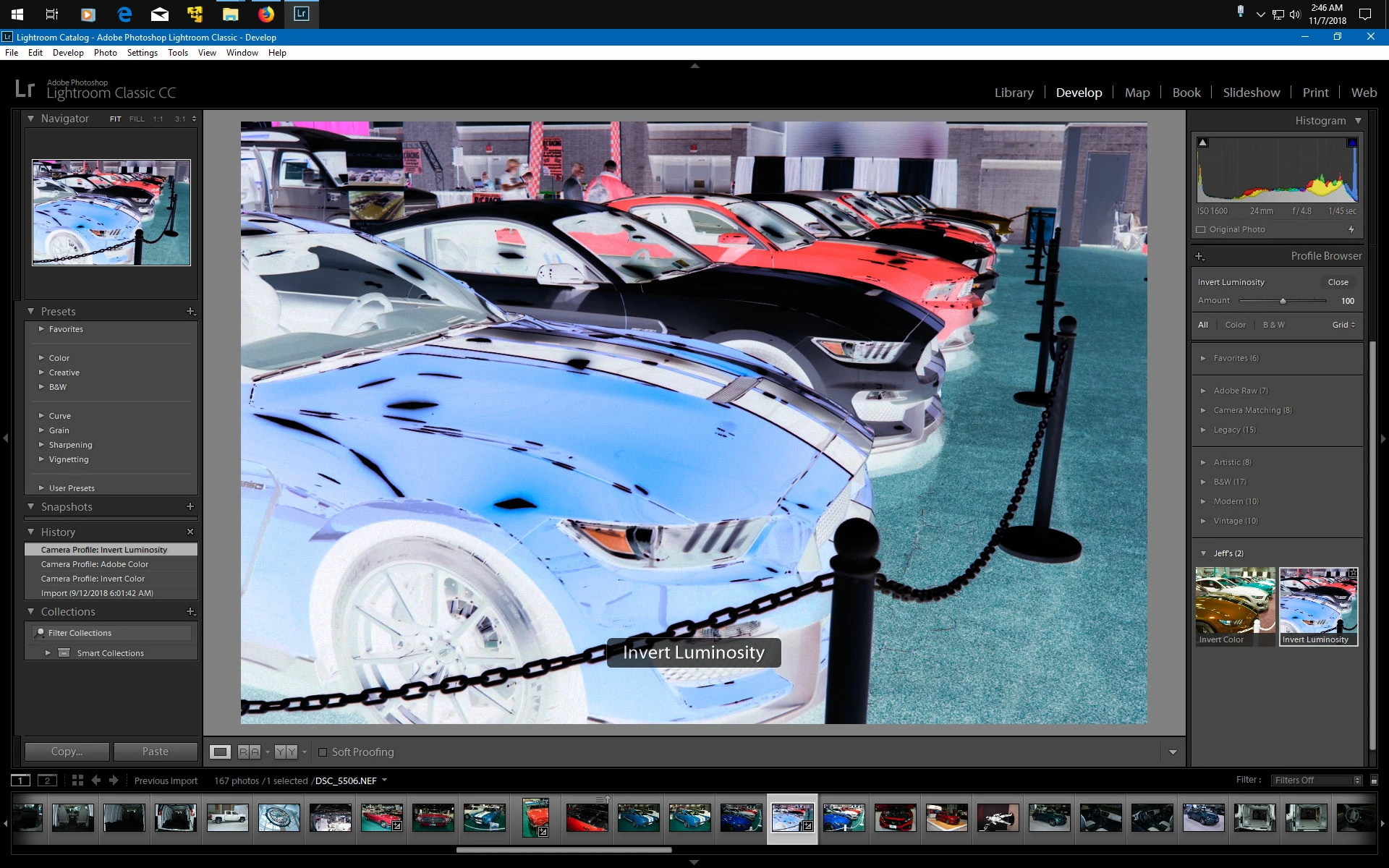This screenshot has height=868, width=1389.
Task: Enable the Soft Proofing checkbox
Action: 323,752
